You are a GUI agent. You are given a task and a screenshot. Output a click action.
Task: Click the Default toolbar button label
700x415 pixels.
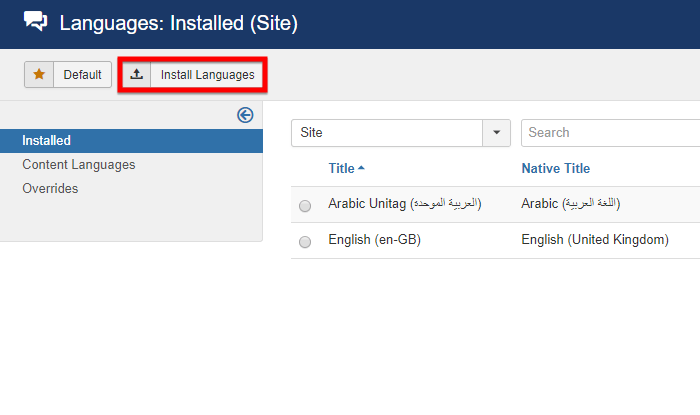[83, 75]
